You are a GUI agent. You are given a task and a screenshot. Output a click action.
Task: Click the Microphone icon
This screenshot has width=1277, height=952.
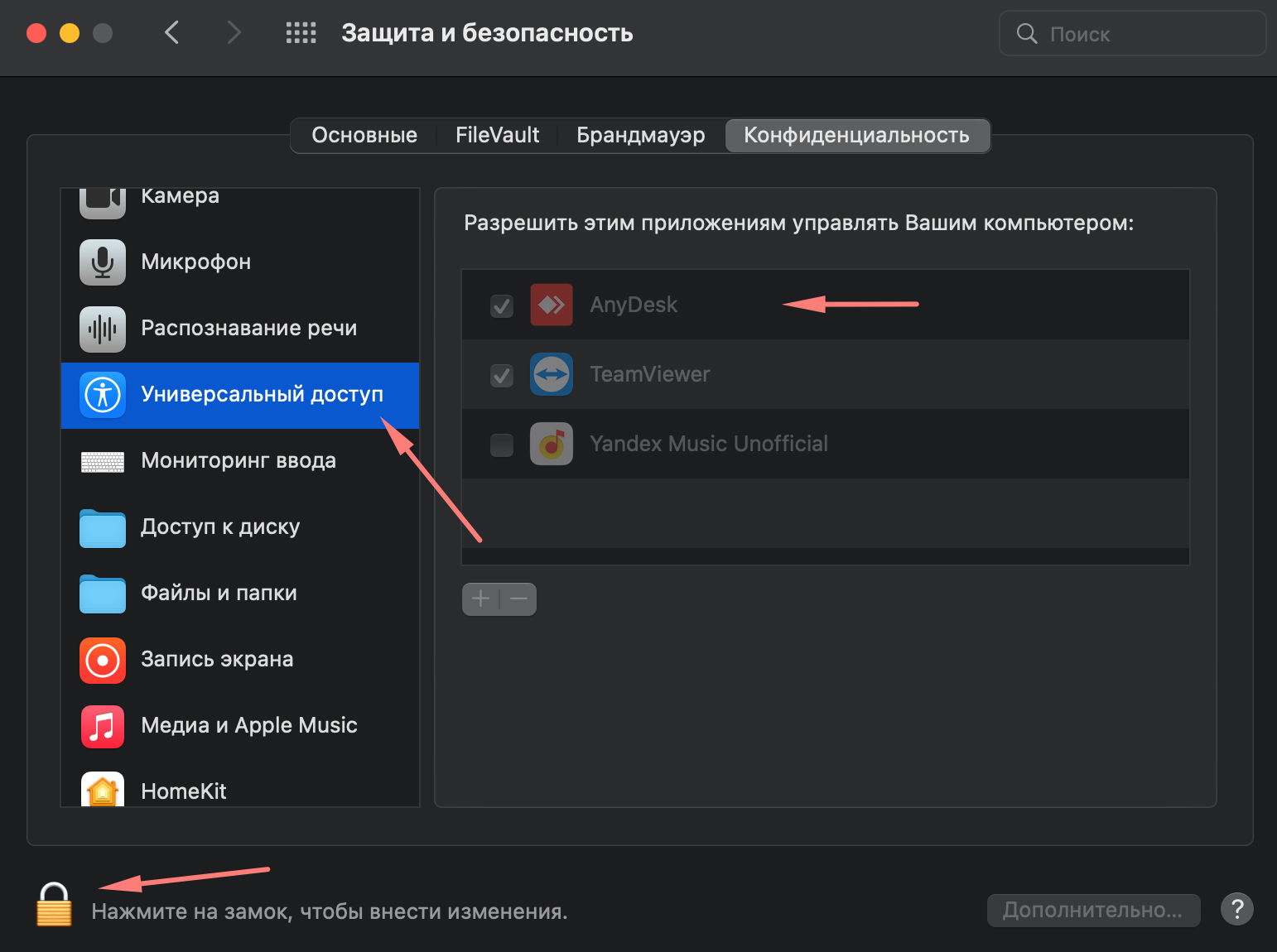click(x=103, y=262)
